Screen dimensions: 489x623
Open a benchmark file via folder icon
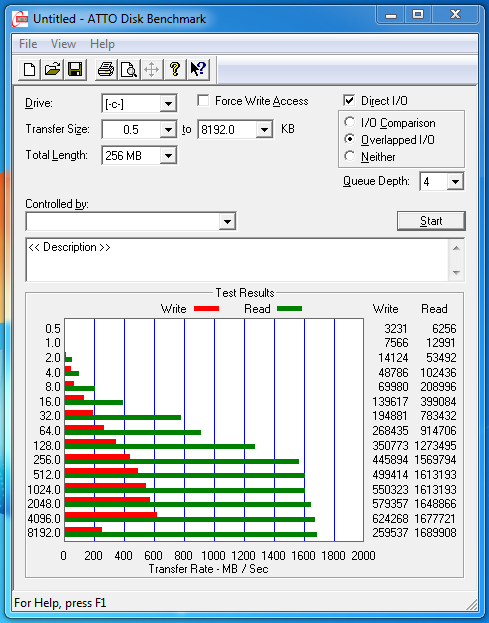[52, 70]
